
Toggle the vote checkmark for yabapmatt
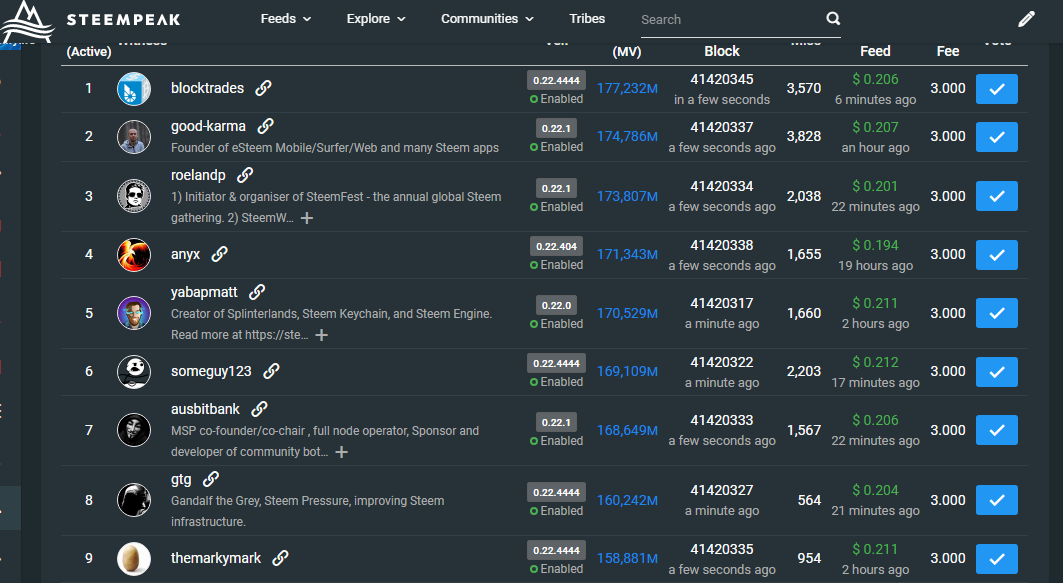click(996, 313)
